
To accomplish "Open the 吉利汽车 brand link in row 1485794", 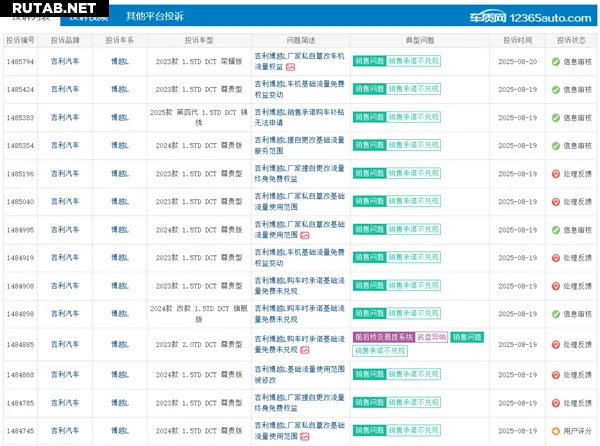I will click(65, 61).
